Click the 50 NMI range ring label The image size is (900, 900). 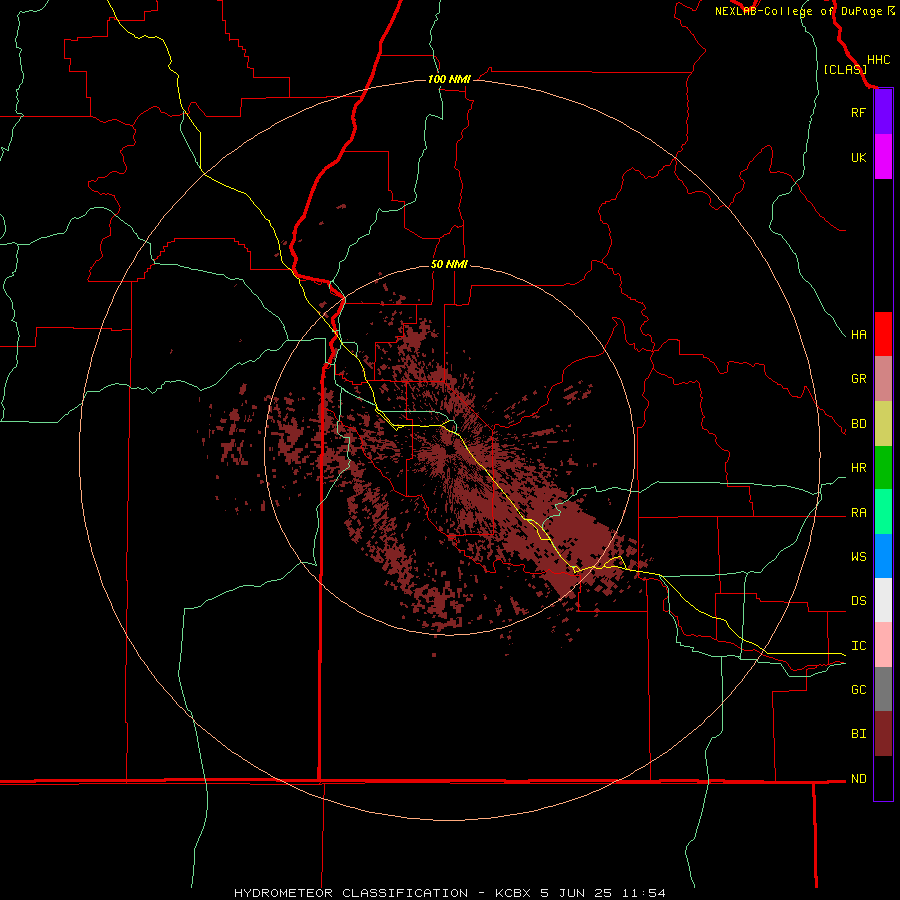(x=449, y=264)
